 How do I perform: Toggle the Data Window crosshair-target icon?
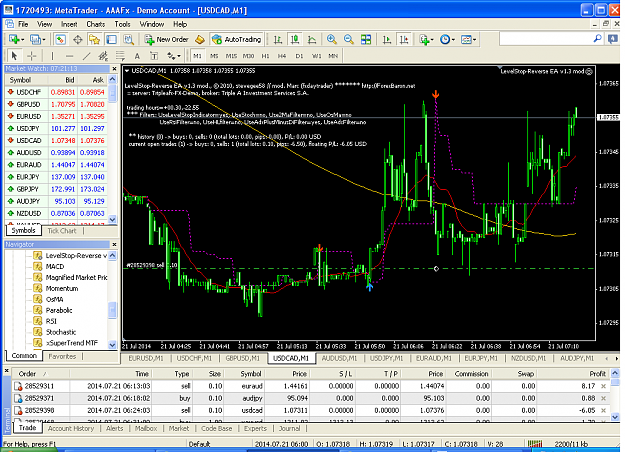pyautogui.click(x=78, y=39)
